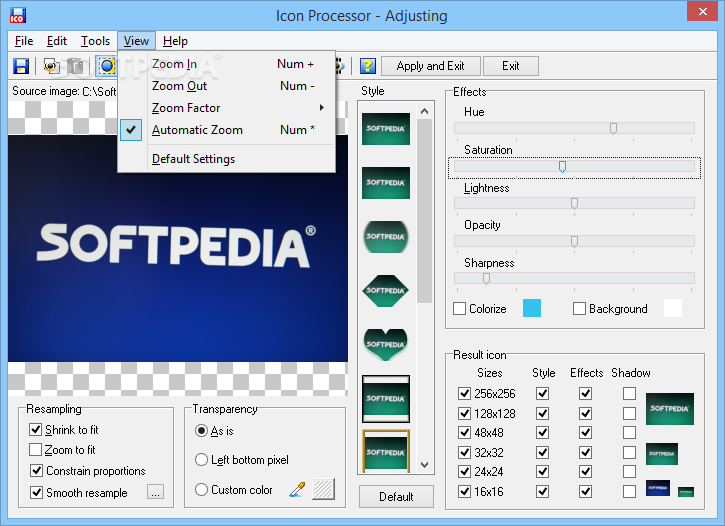The image size is (725, 526).
Task: Click the eyedropper custom color picker icon
Action: pos(297,489)
